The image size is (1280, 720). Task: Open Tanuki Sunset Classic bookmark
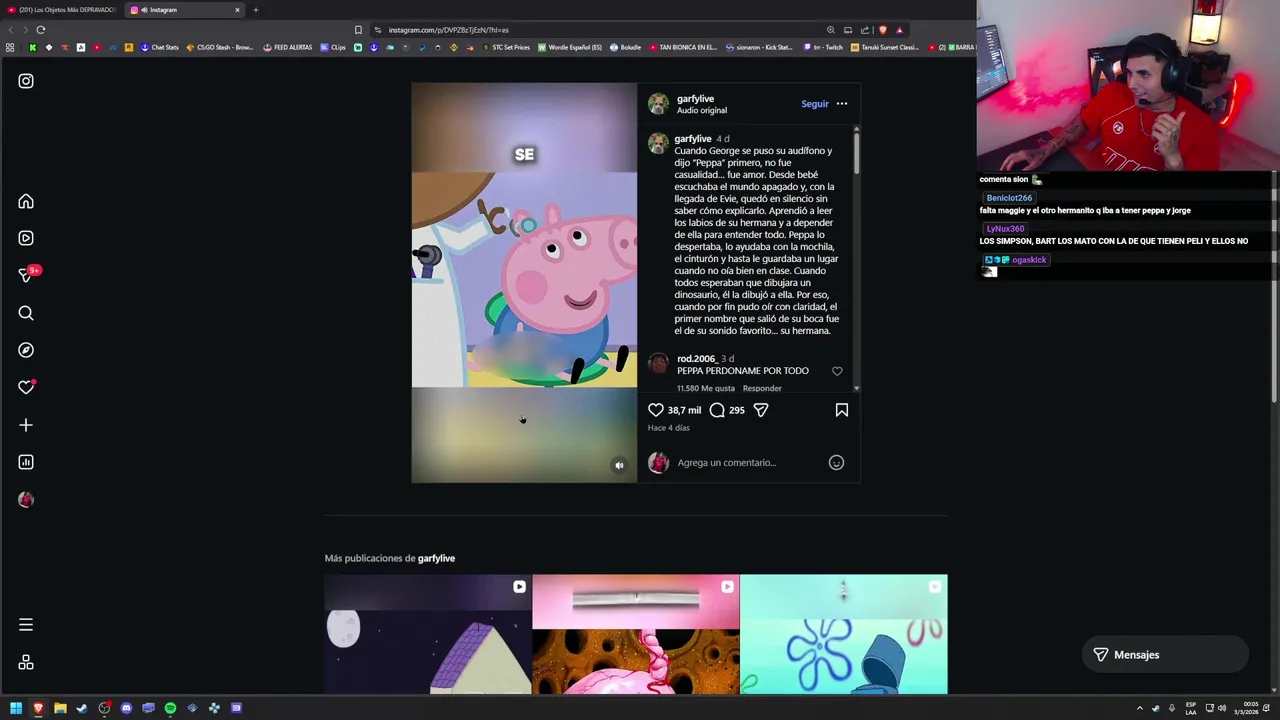[x=886, y=47]
